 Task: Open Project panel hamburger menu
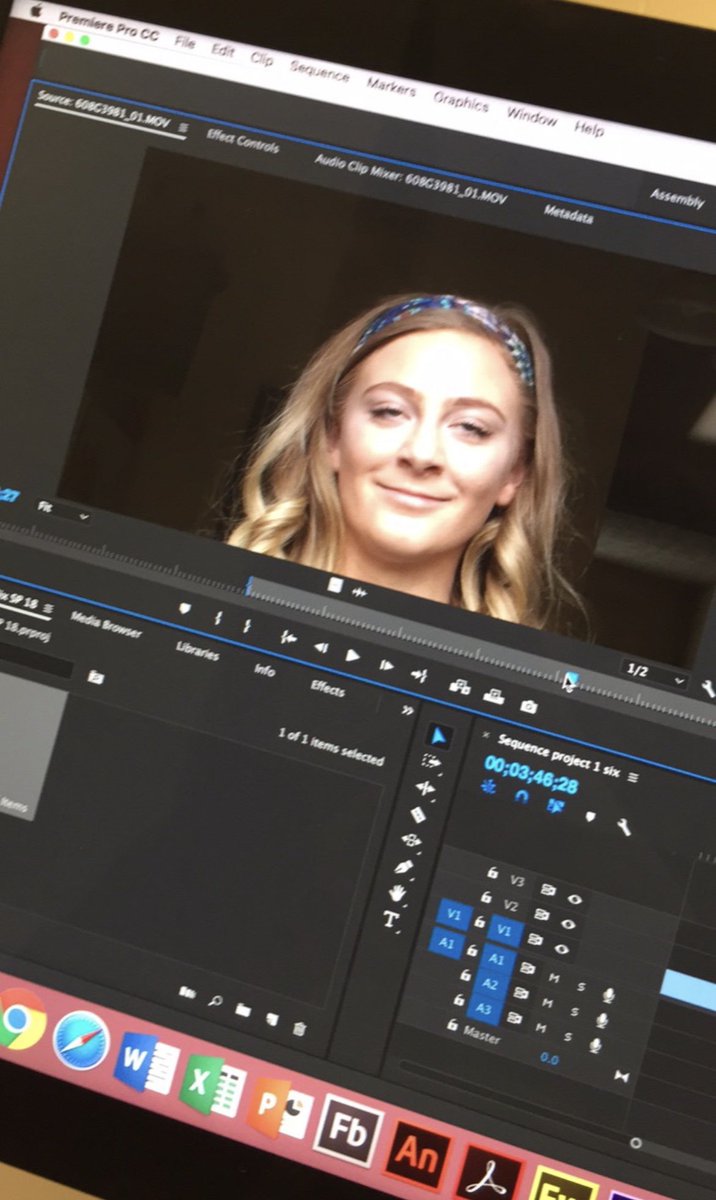48,609
